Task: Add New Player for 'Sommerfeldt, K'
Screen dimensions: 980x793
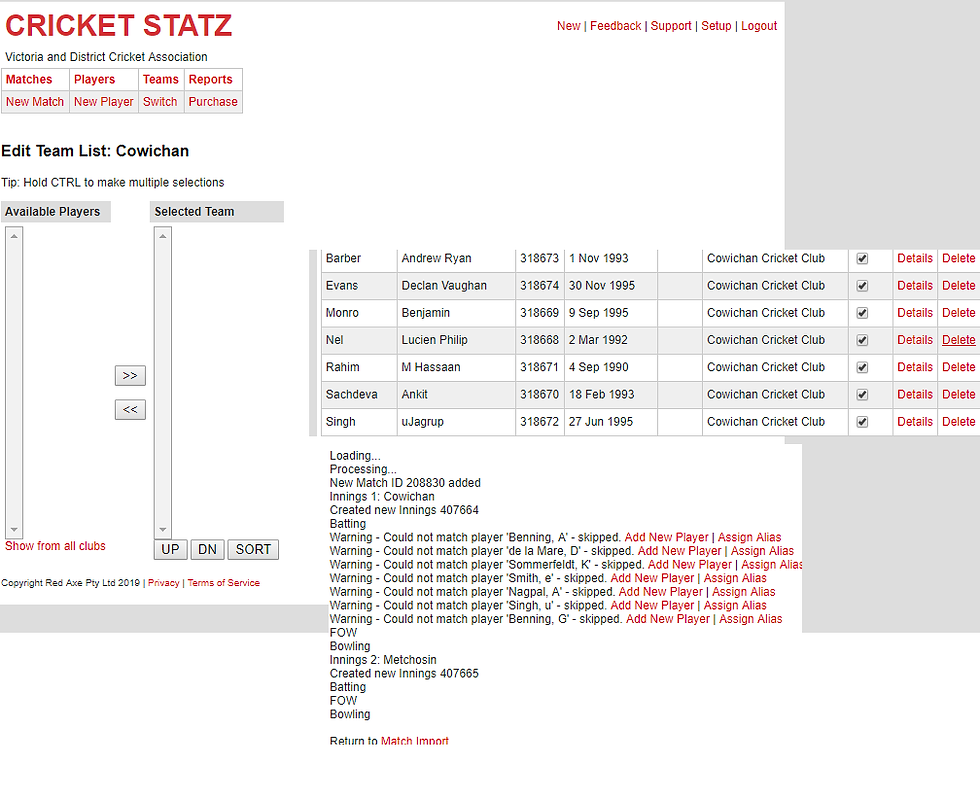Action: [689, 564]
